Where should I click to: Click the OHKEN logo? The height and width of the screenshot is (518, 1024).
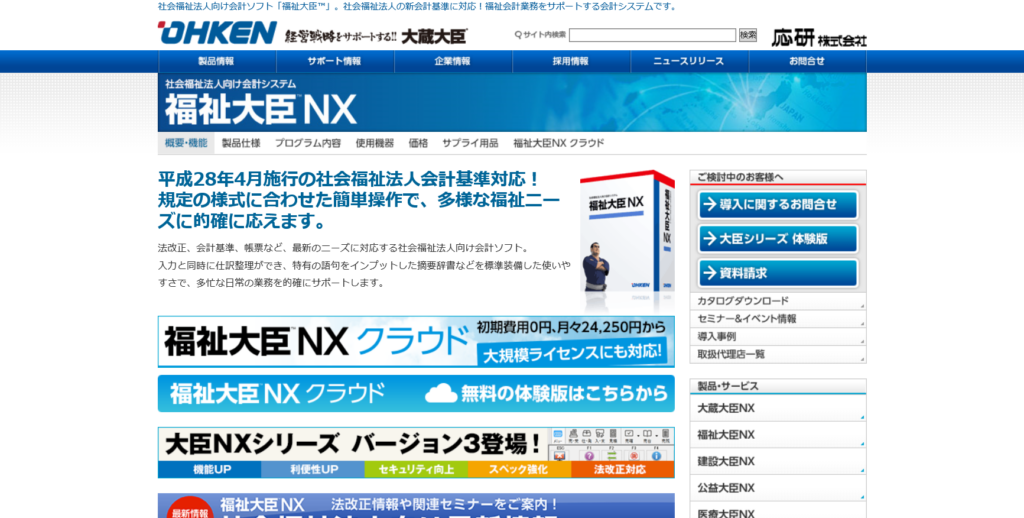(217, 33)
